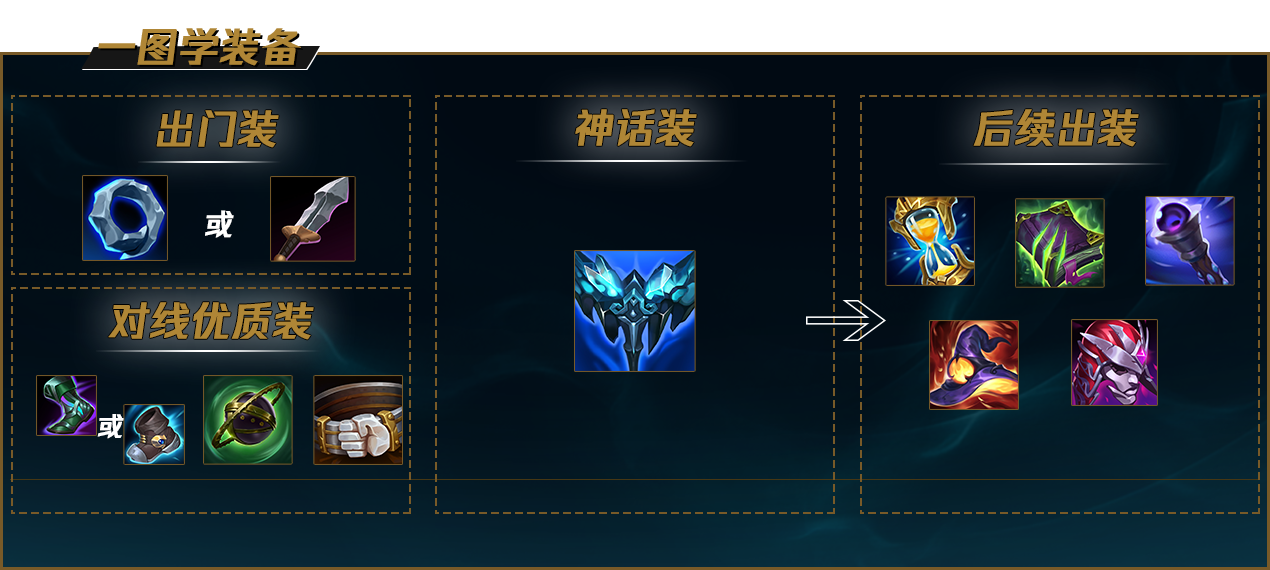
Task: Click the 出门装 section heading
Action: [216, 130]
